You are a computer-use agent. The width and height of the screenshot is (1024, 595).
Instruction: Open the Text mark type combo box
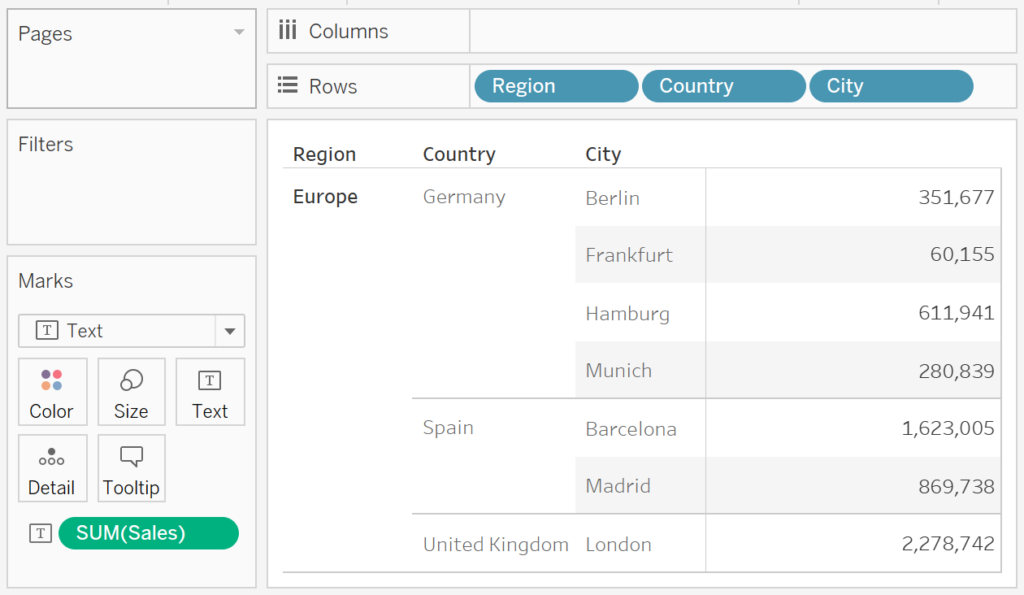tap(131, 331)
